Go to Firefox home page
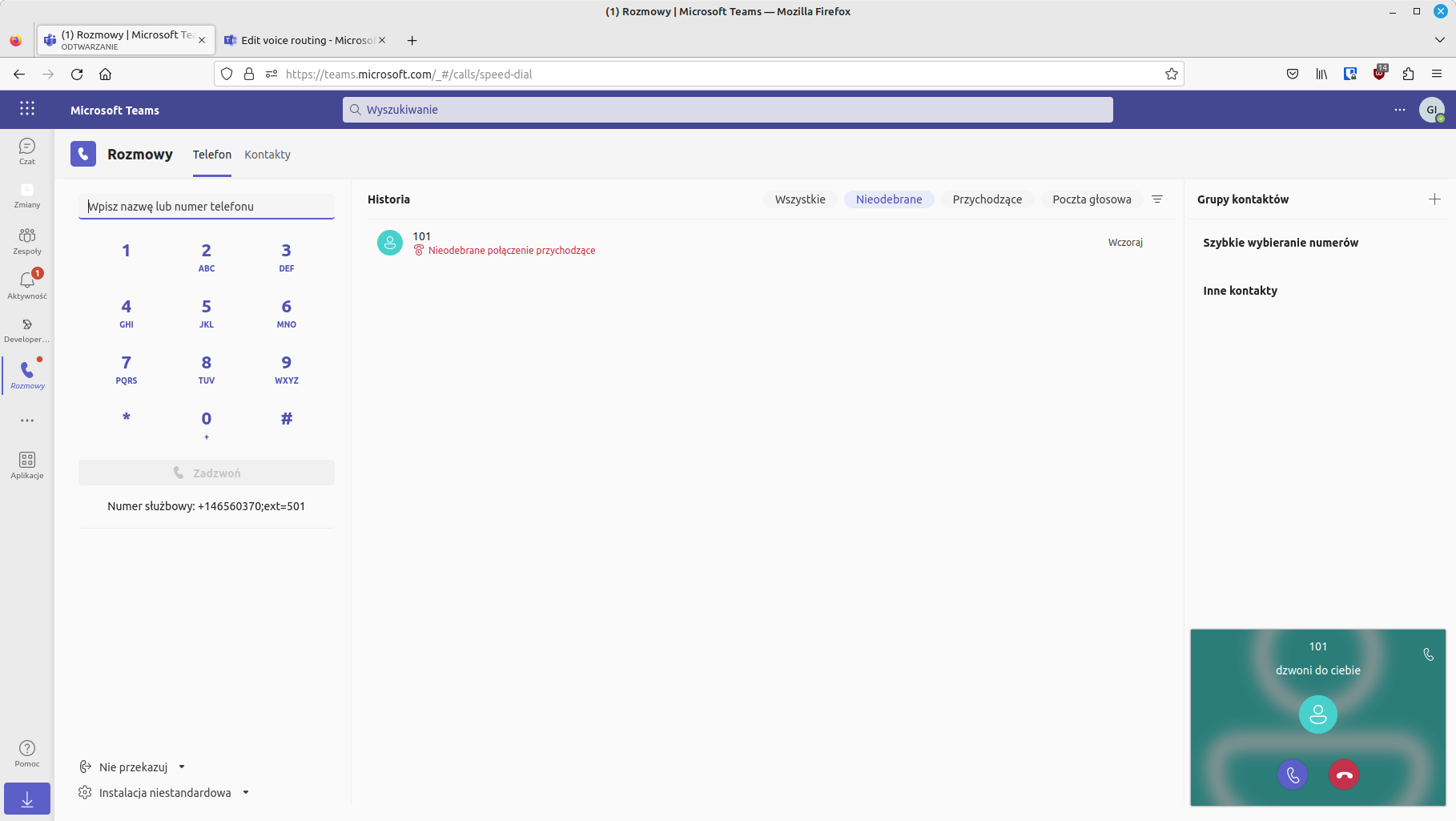The width and height of the screenshot is (1456, 821). click(x=105, y=74)
